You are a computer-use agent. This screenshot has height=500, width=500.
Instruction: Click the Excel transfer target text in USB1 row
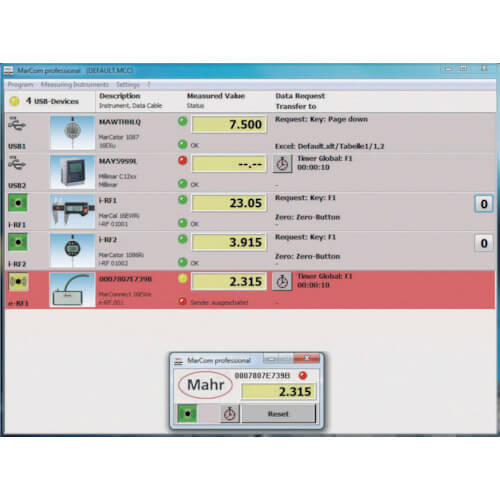pos(330,146)
